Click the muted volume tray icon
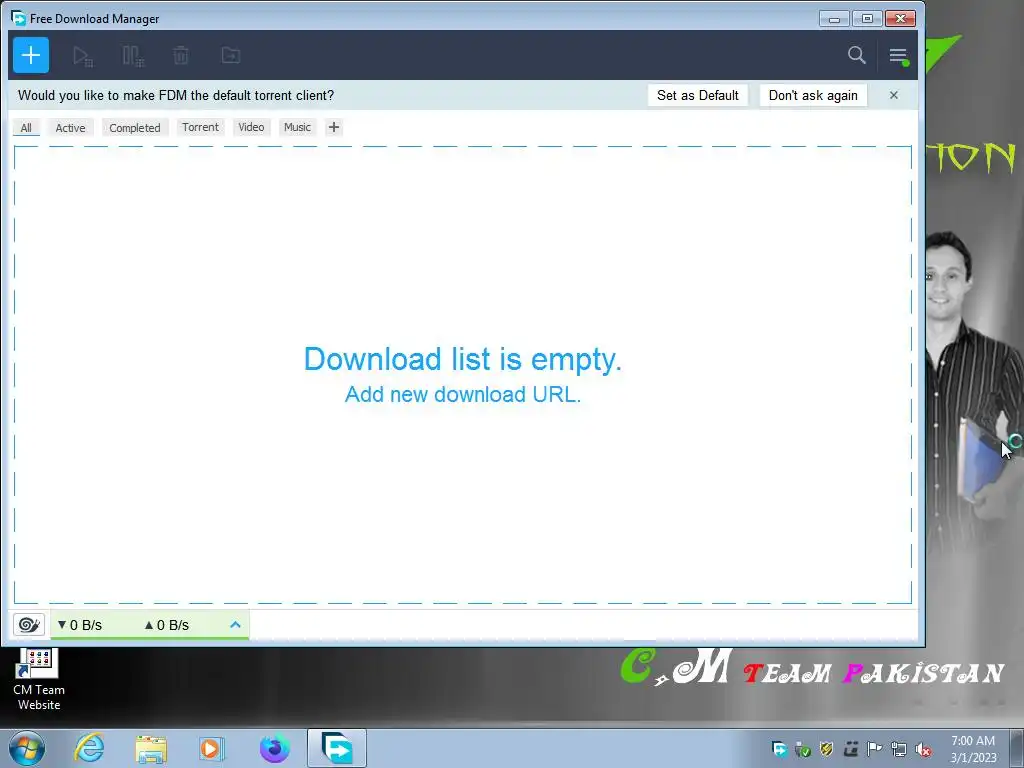The image size is (1024, 768). (x=923, y=749)
